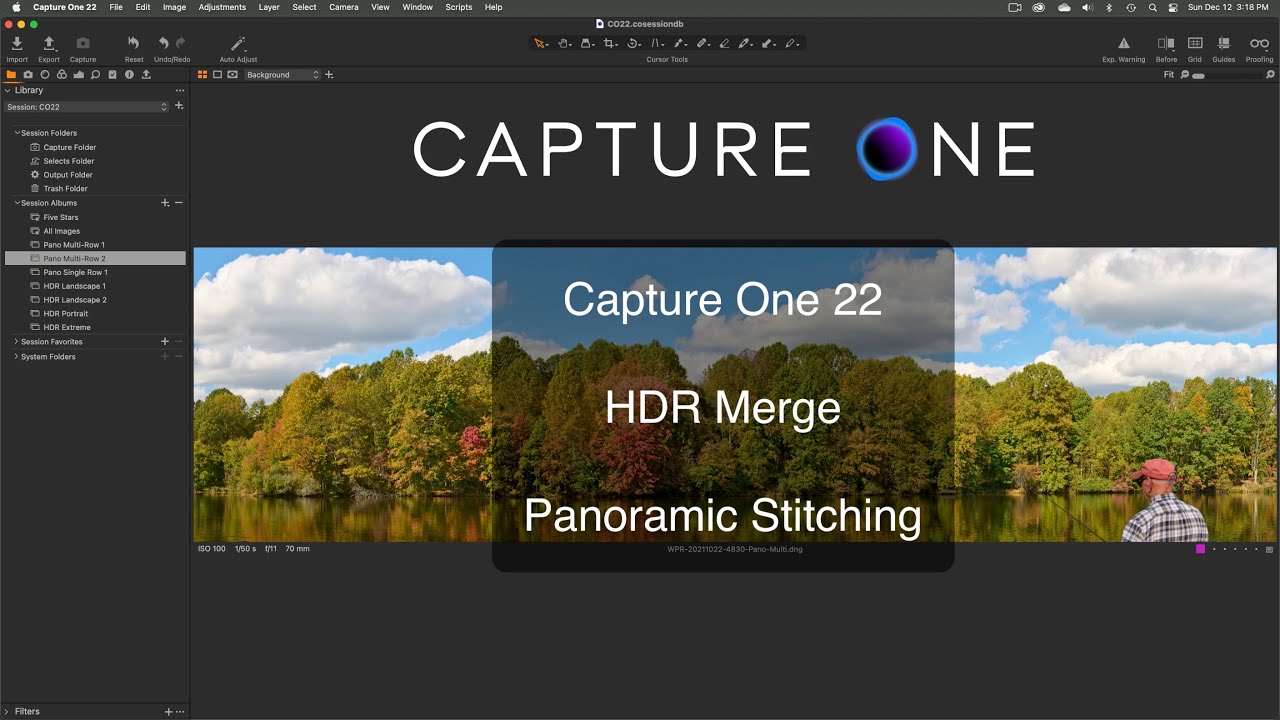Toggle the Grid overlay

tap(1195, 43)
